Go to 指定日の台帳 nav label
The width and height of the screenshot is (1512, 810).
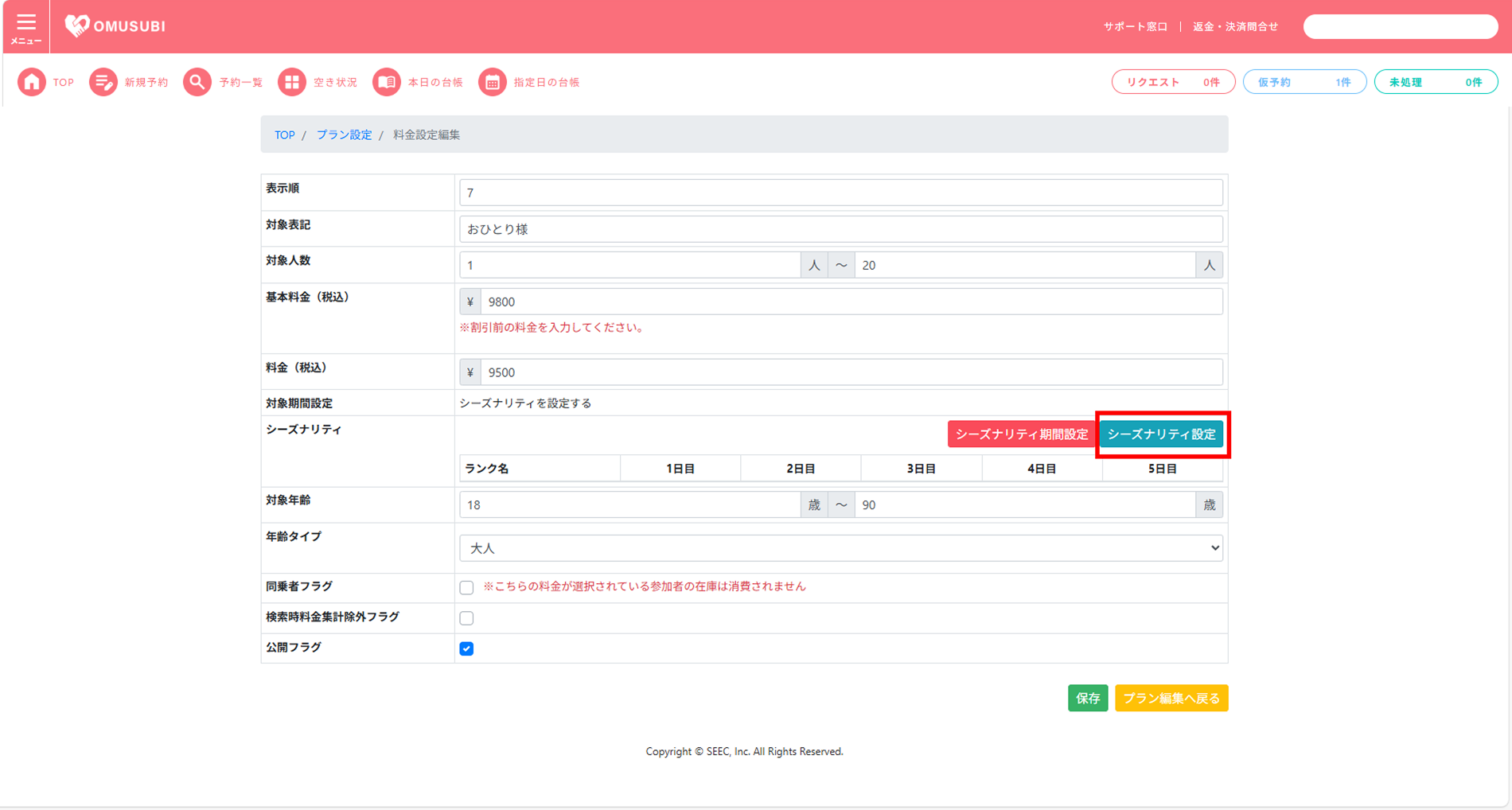point(547,83)
